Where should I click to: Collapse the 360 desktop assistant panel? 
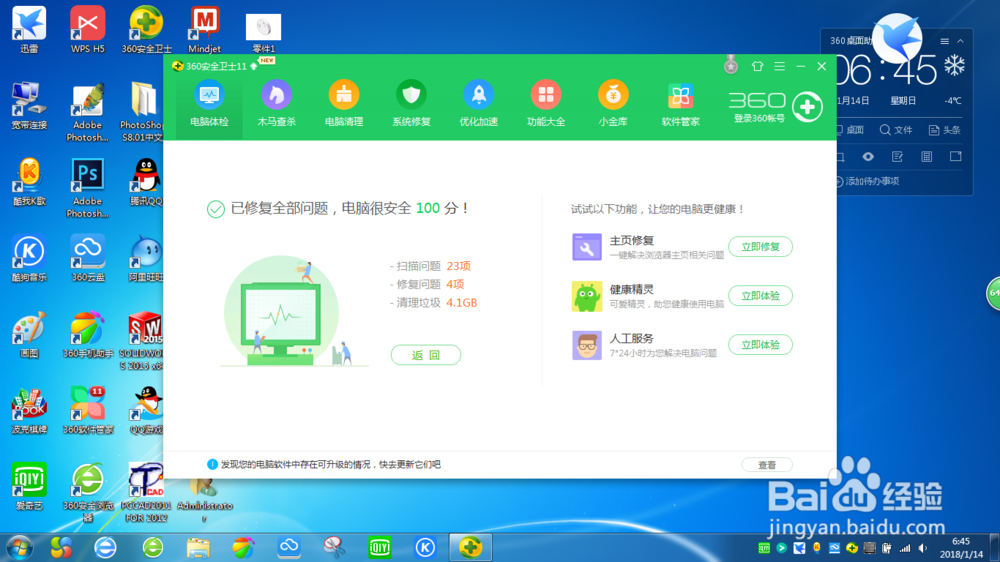960,41
